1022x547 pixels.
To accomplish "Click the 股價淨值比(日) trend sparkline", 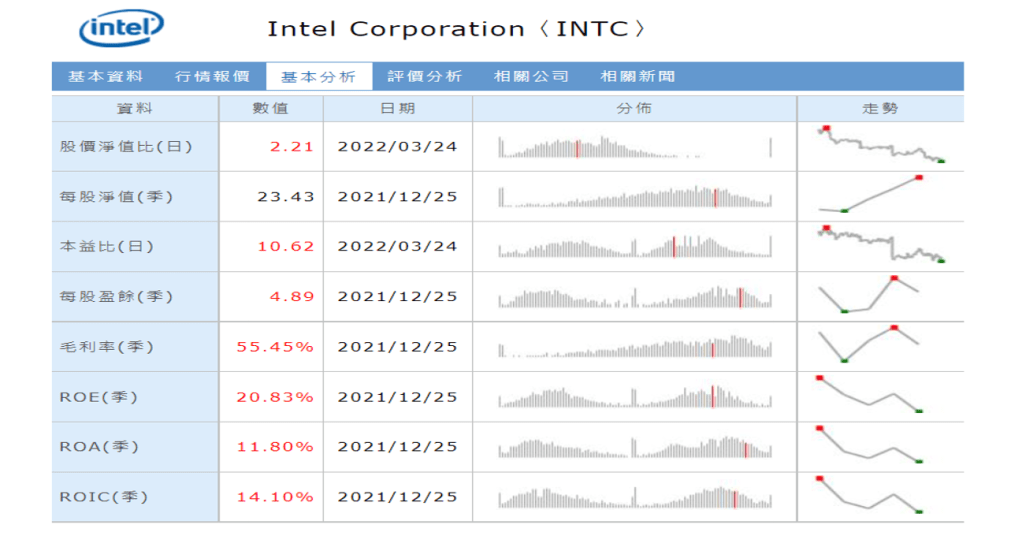I will 880,146.
